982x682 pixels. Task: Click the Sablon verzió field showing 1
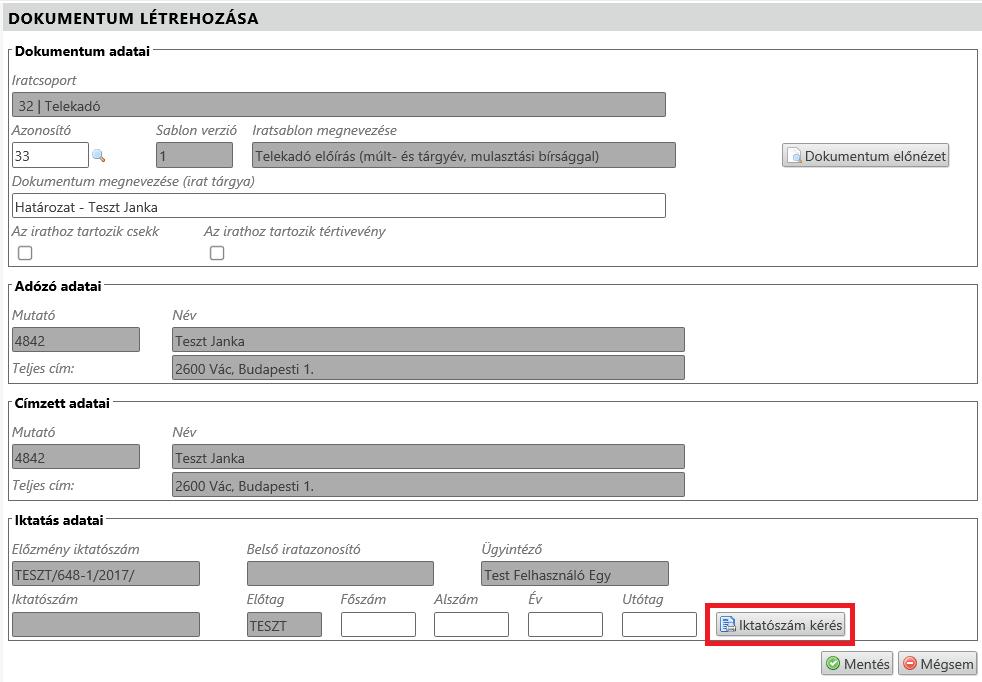[194, 155]
